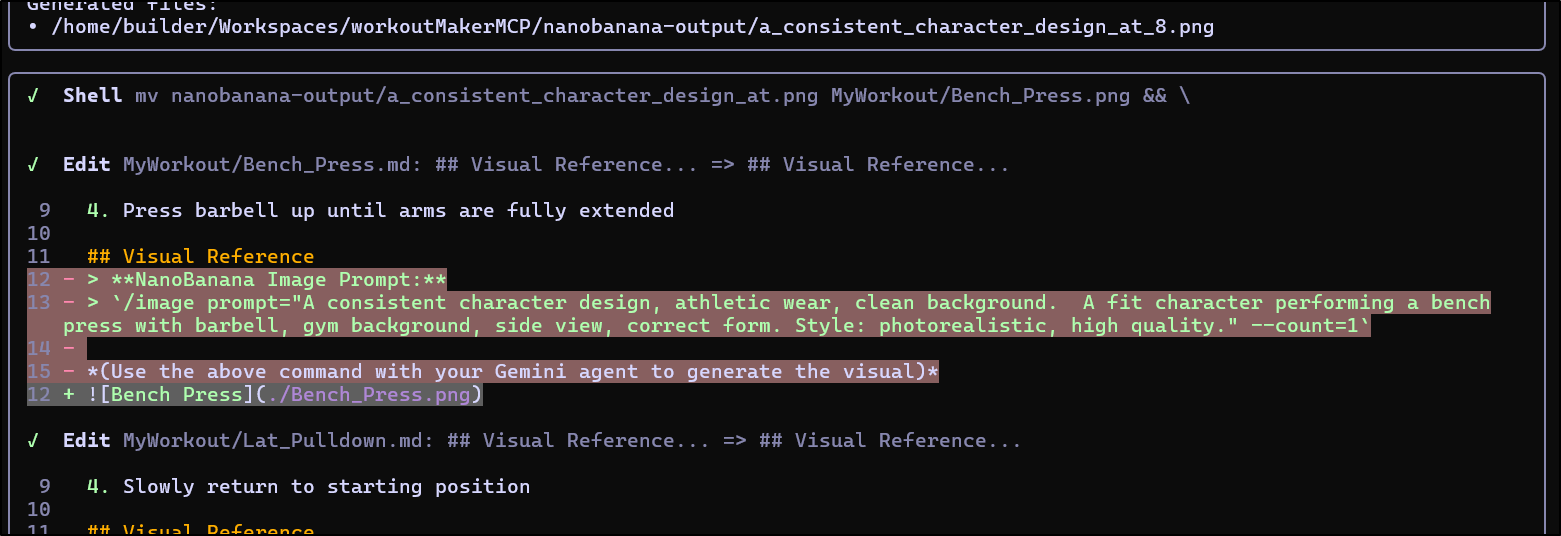Click the minus sign on removed line 14
Image resolution: width=1561 pixels, height=536 pixels.
pyautogui.click(x=69, y=349)
